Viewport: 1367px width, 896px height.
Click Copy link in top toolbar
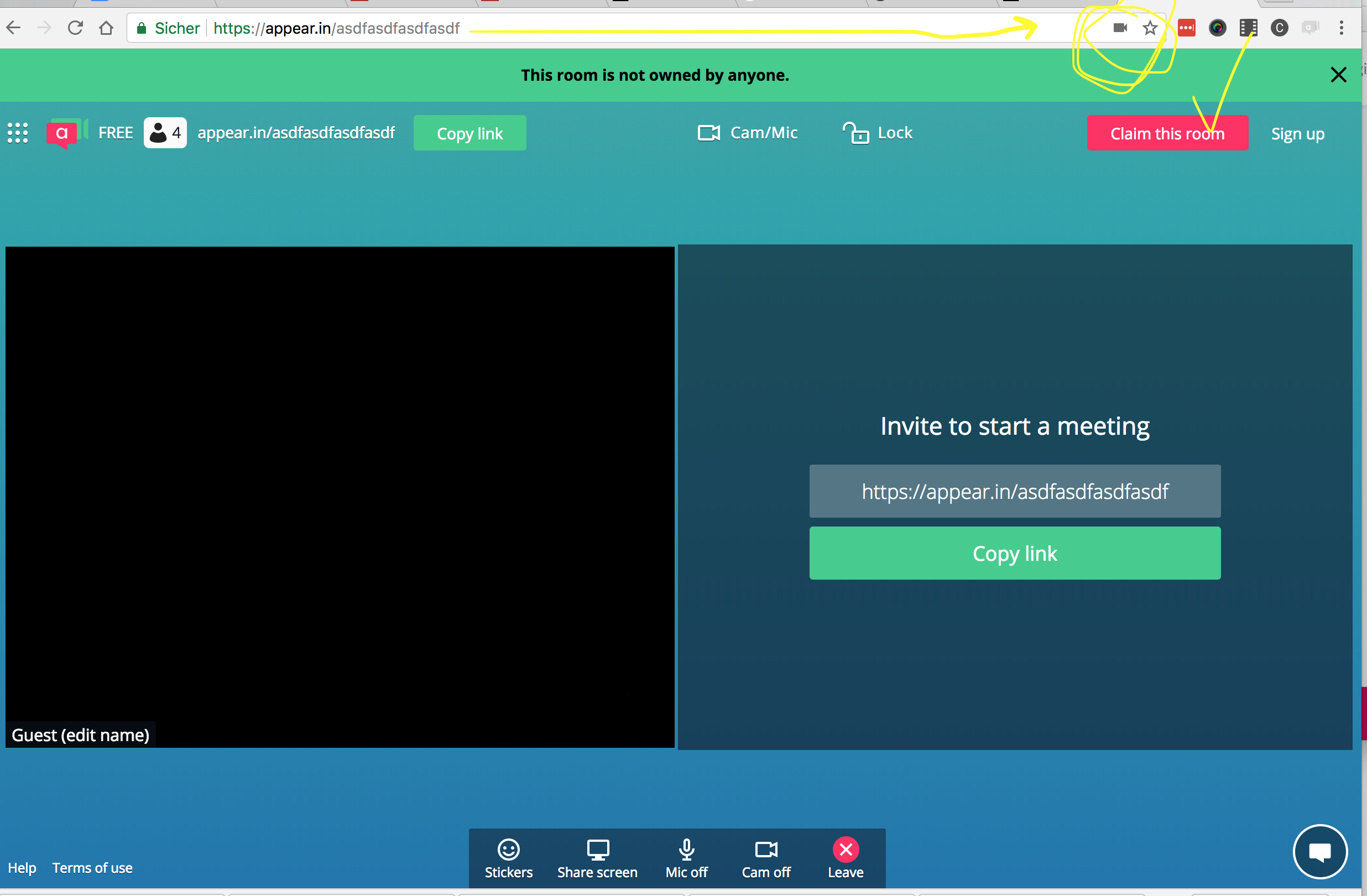(470, 133)
